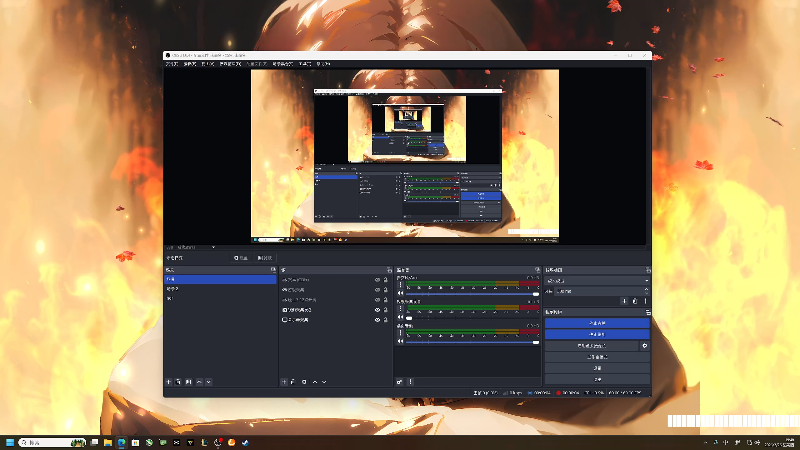Viewport: 800px width, 450px height.
Task: Click the virtual camera button in Controls
Action: [x=591, y=346]
